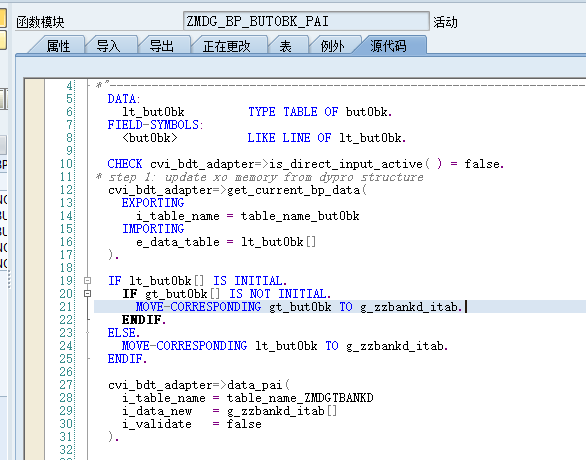
Task: Click the DATA: keyword on line 5
Action: click(124, 99)
